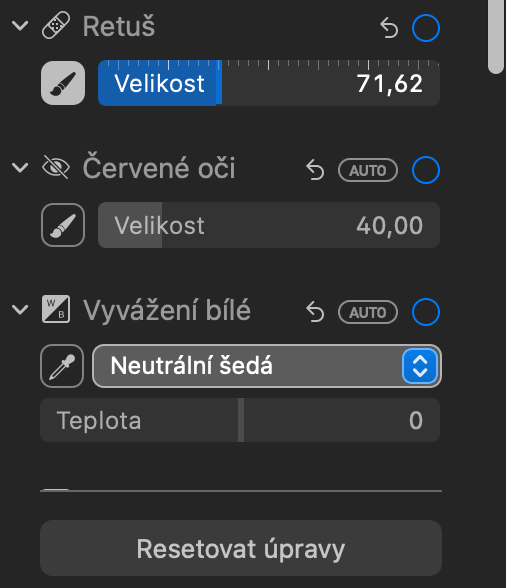506x588 pixels.
Task: Toggle the Retuš adjustment circle
Action: point(426,28)
